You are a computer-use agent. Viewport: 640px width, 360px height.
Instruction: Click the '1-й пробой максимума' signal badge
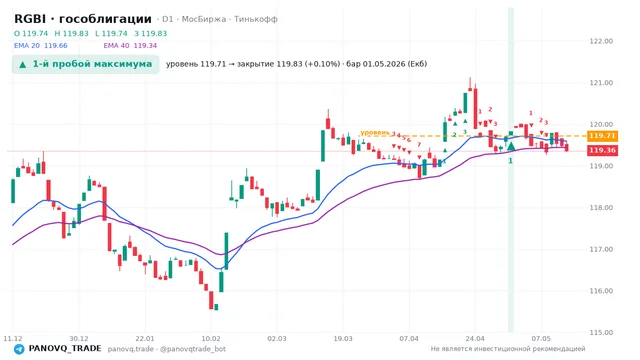85,64
